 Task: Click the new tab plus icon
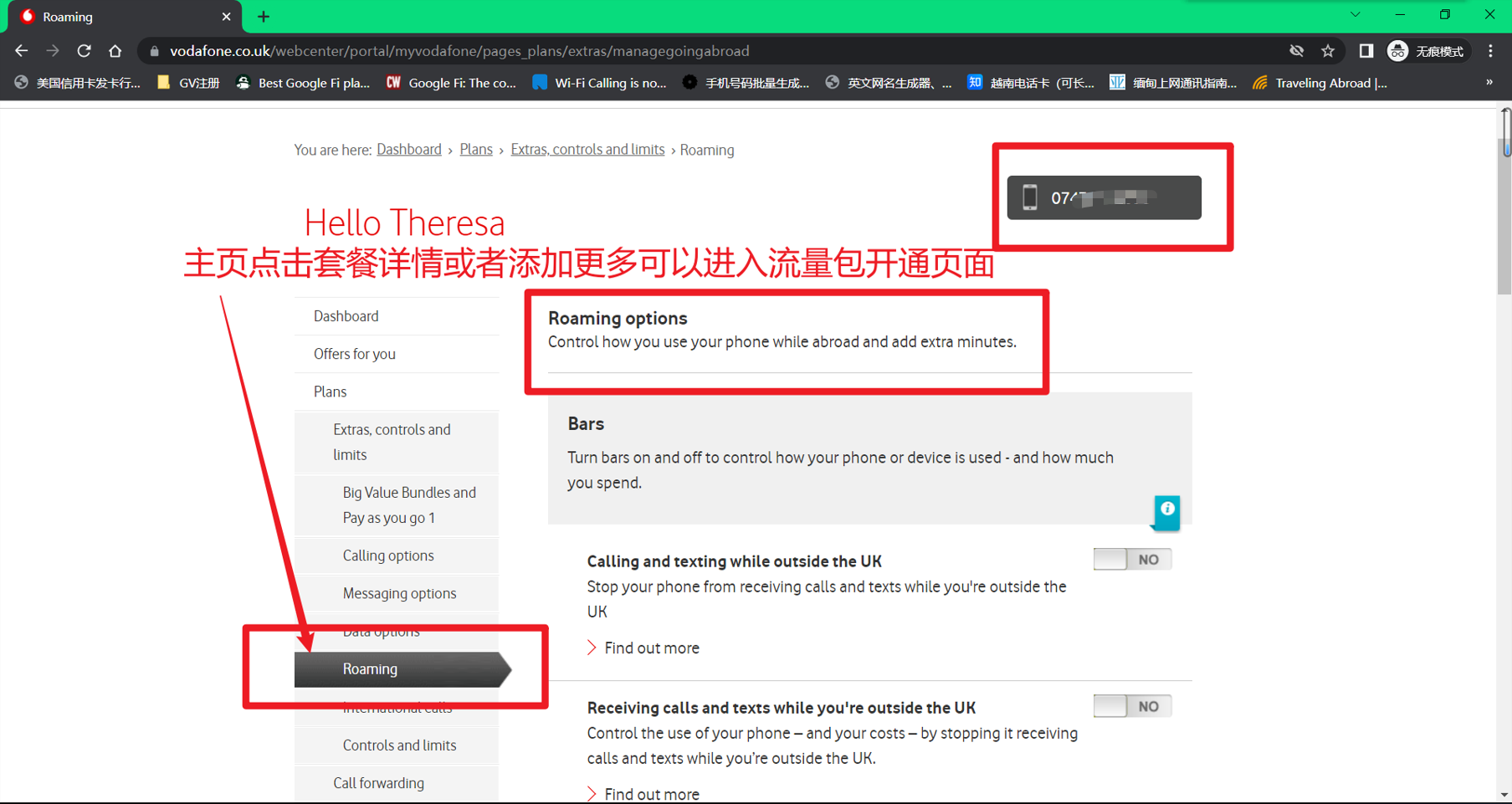[264, 17]
